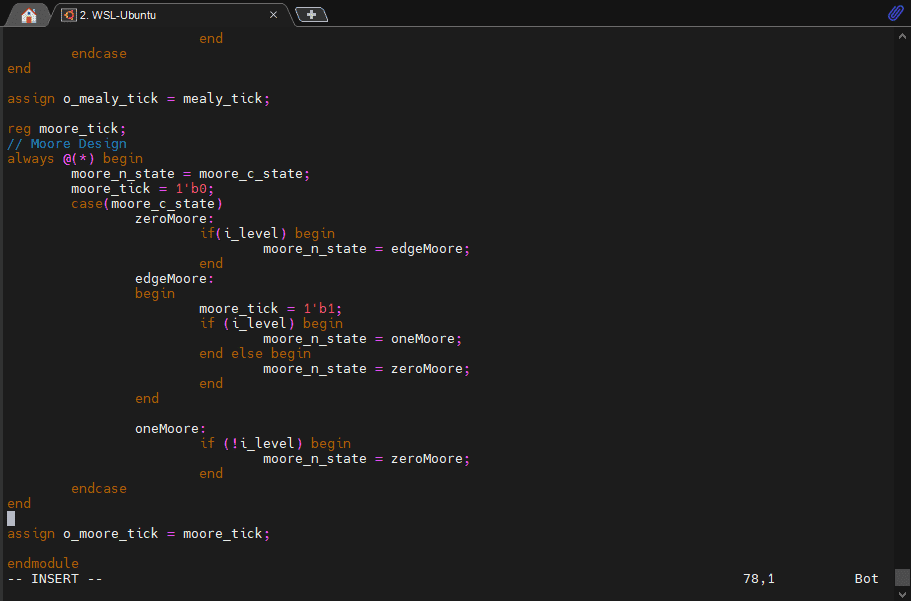
Task: Click "assign o_moore_tick = moore_tick;"
Action: coord(139,534)
